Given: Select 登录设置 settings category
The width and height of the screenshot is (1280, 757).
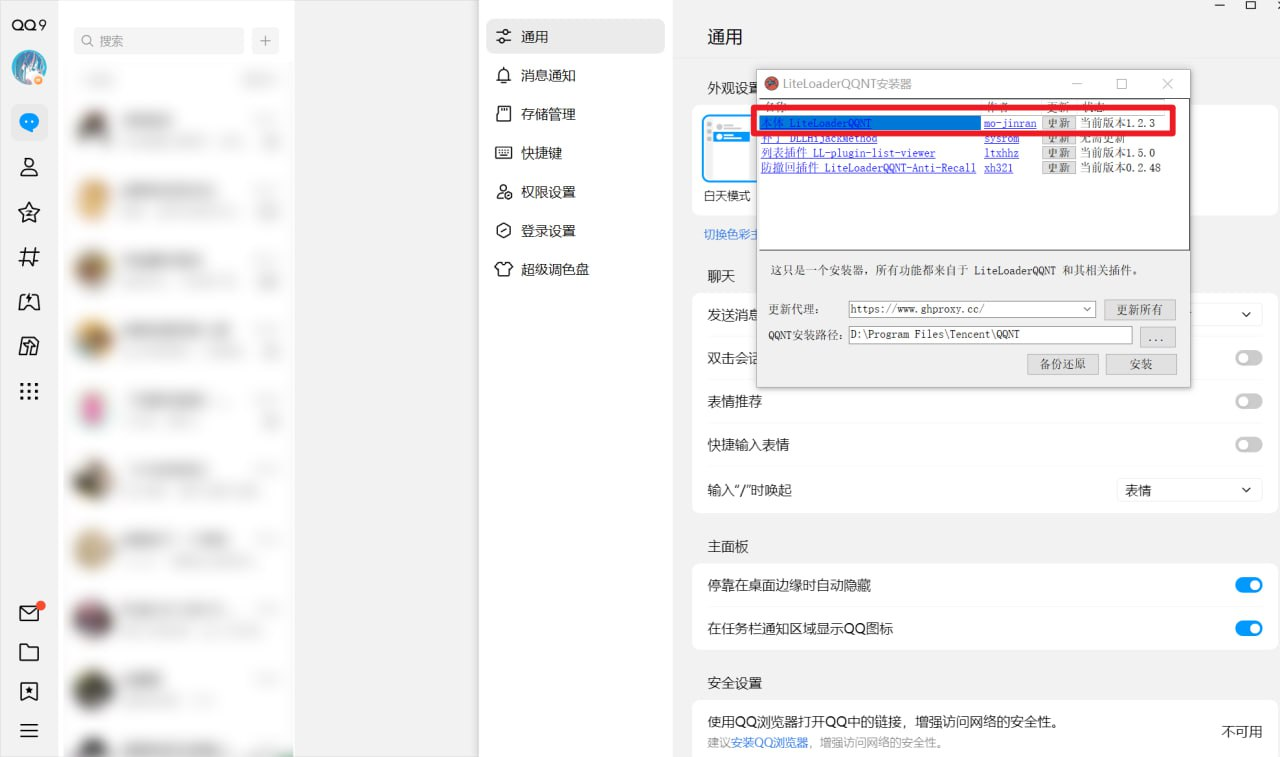Looking at the screenshot, I should (x=575, y=231).
